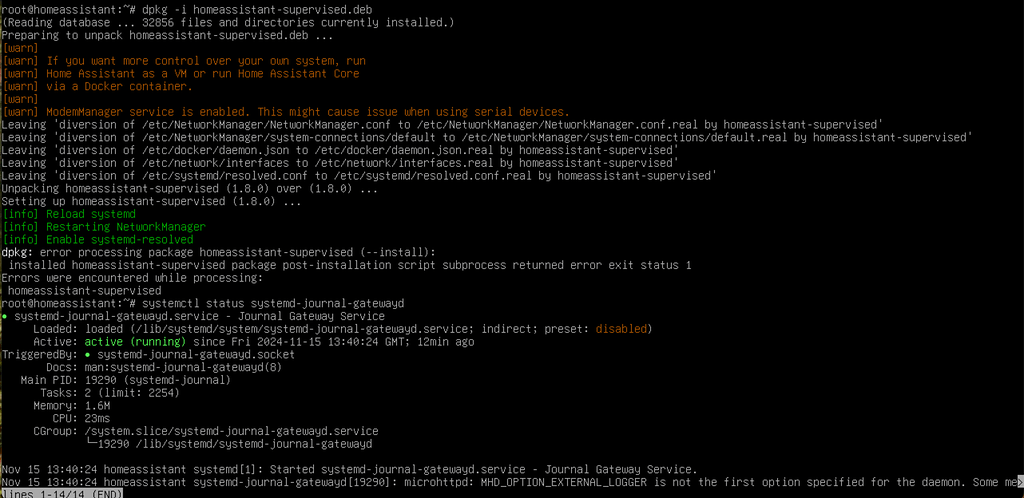This screenshot has width=1024, height=498.
Task: Click the '[info] Reload systemd' line
Action: 69,214
